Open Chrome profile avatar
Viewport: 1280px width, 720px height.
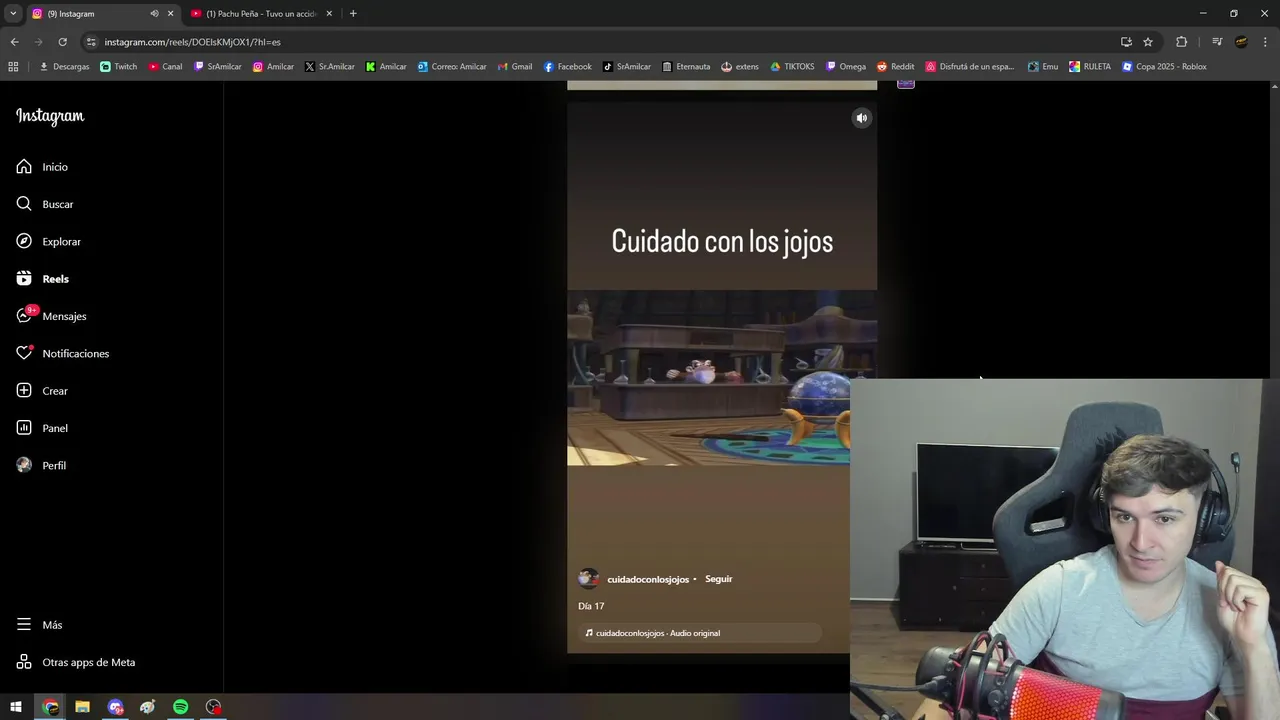pyautogui.click(x=1241, y=42)
